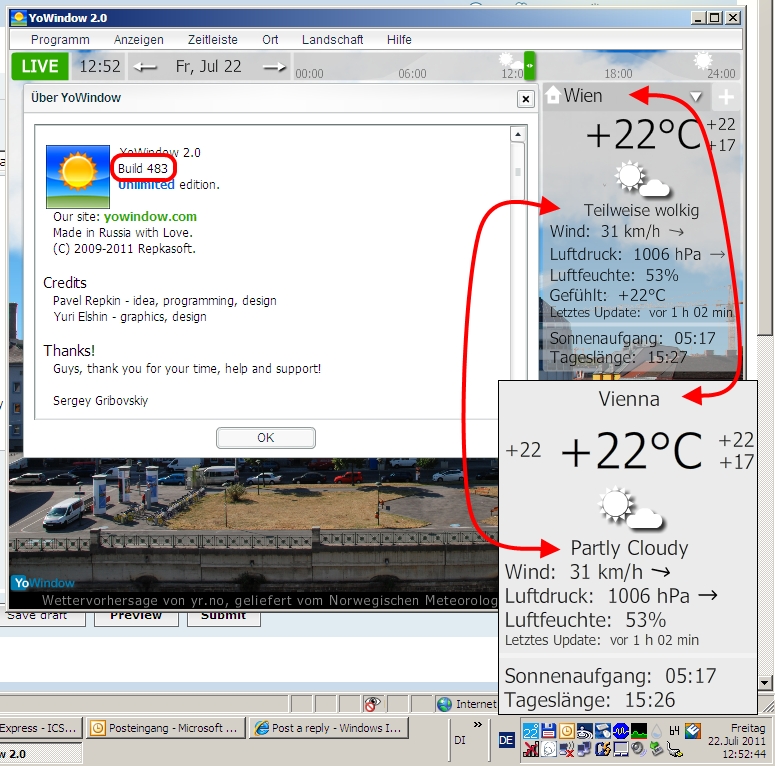
Task: Click the about dialog scroll-up arrow
Action: coord(517,134)
